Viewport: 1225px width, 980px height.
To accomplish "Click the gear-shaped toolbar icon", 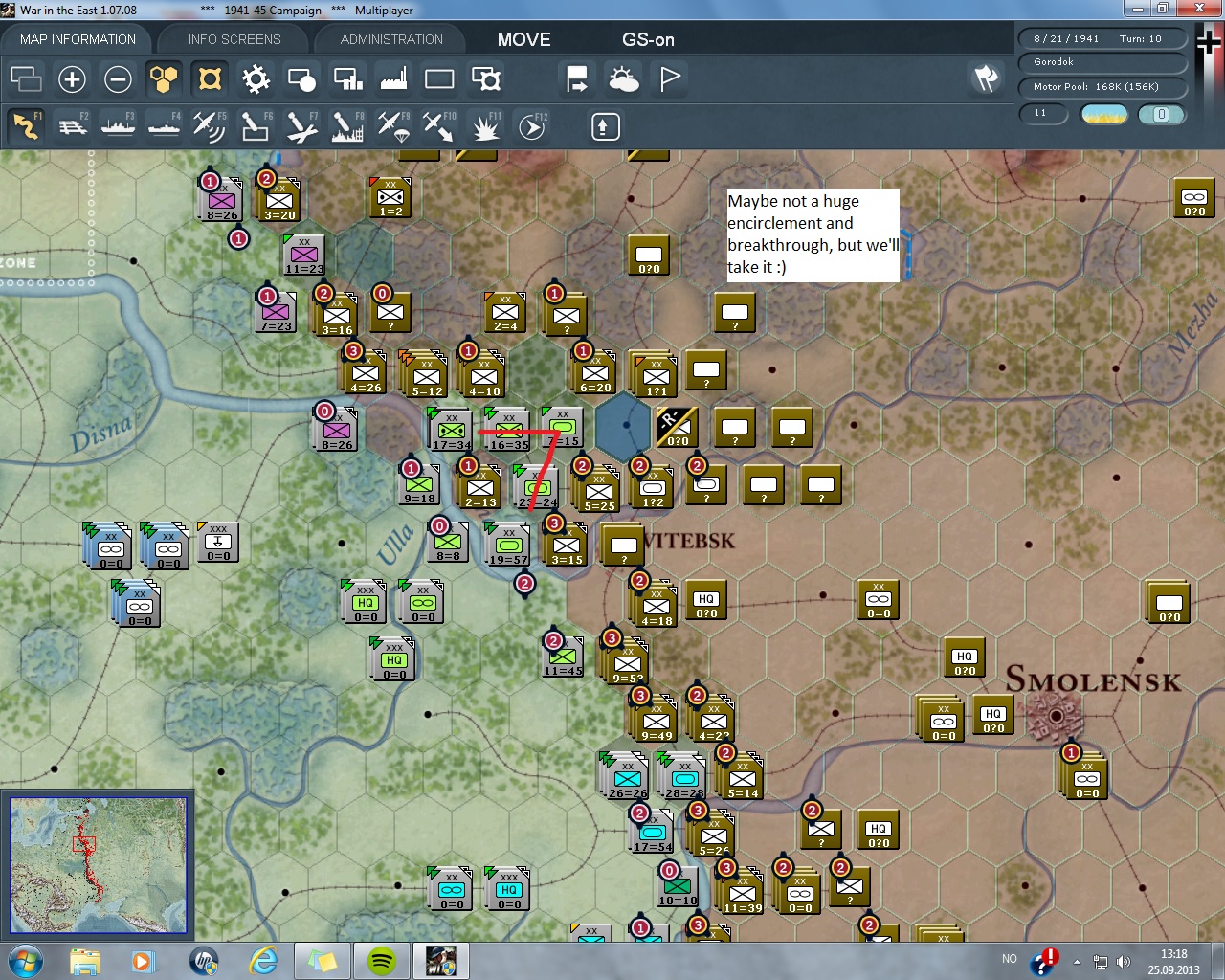I will (256, 78).
